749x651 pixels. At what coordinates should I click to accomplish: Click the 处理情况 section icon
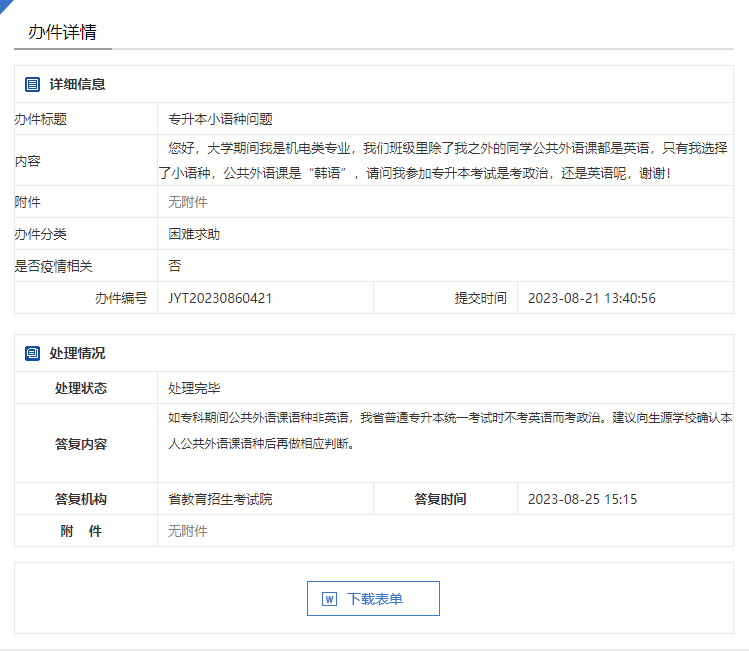33,353
